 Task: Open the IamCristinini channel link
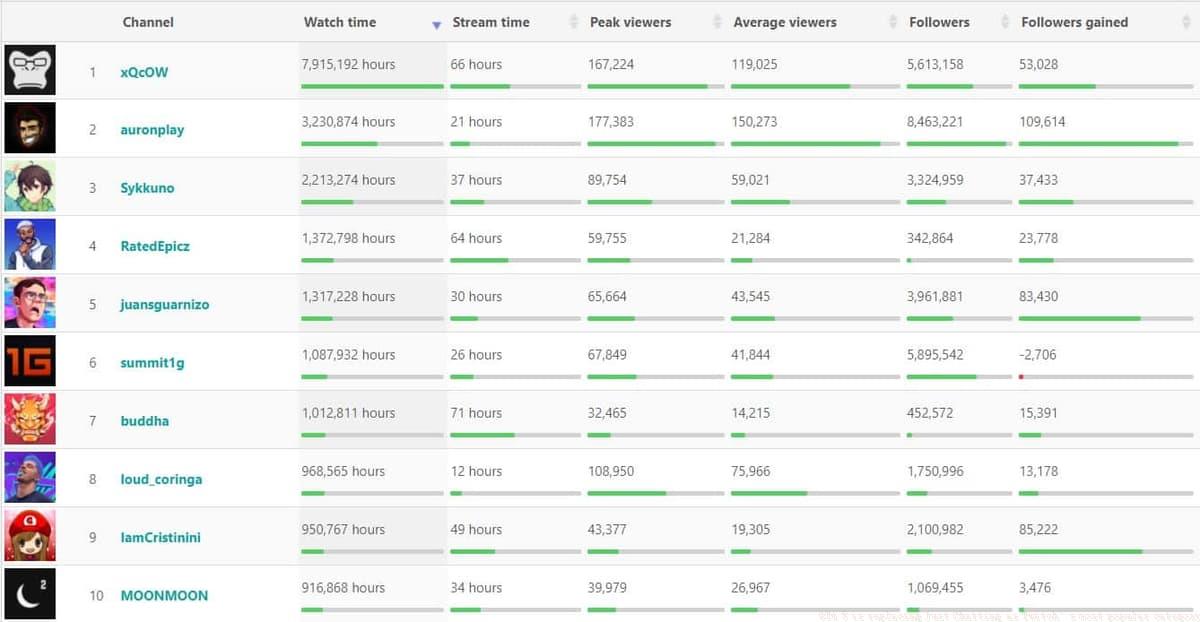(x=160, y=537)
